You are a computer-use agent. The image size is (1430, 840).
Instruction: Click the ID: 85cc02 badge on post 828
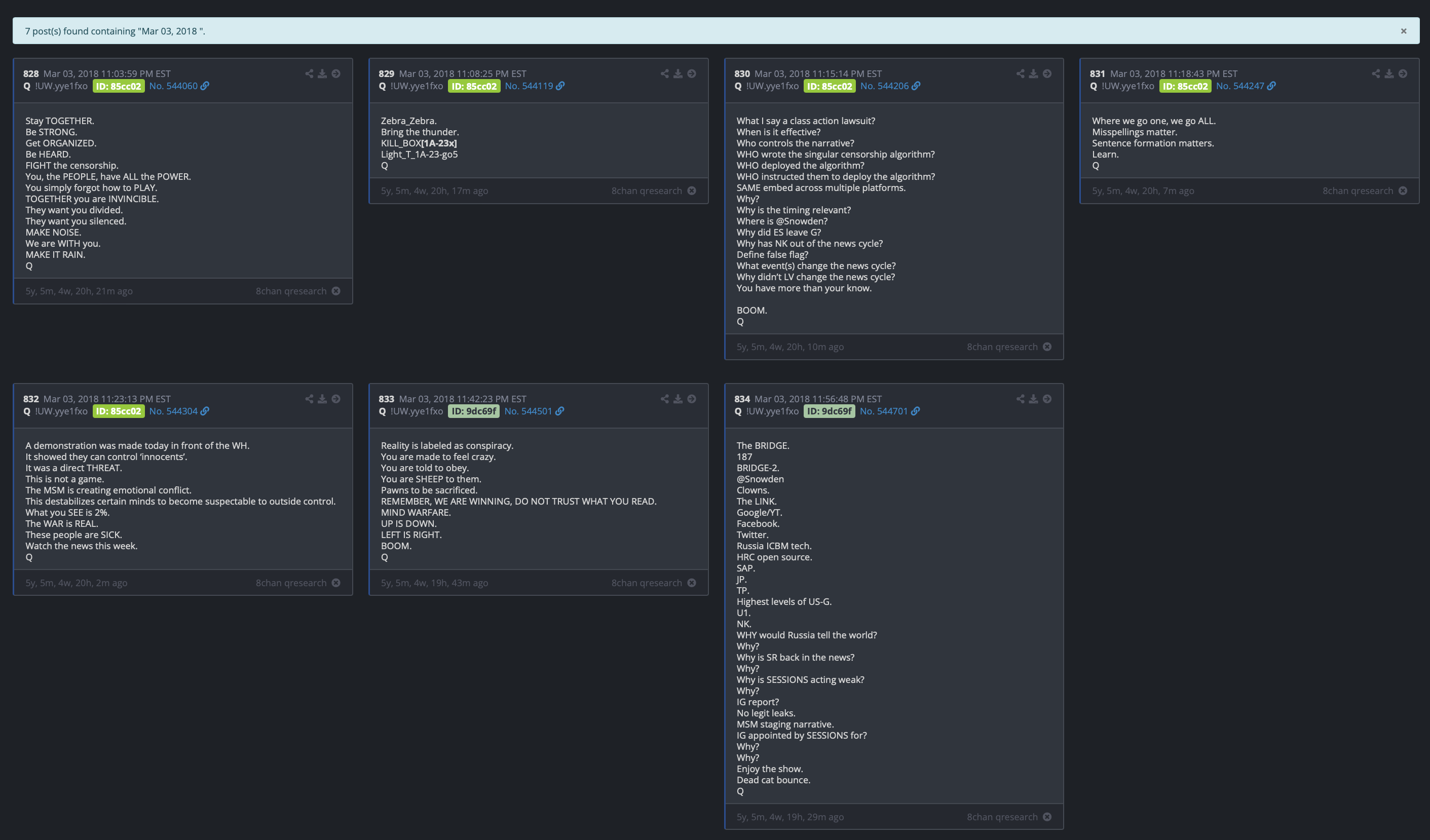click(x=119, y=86)
